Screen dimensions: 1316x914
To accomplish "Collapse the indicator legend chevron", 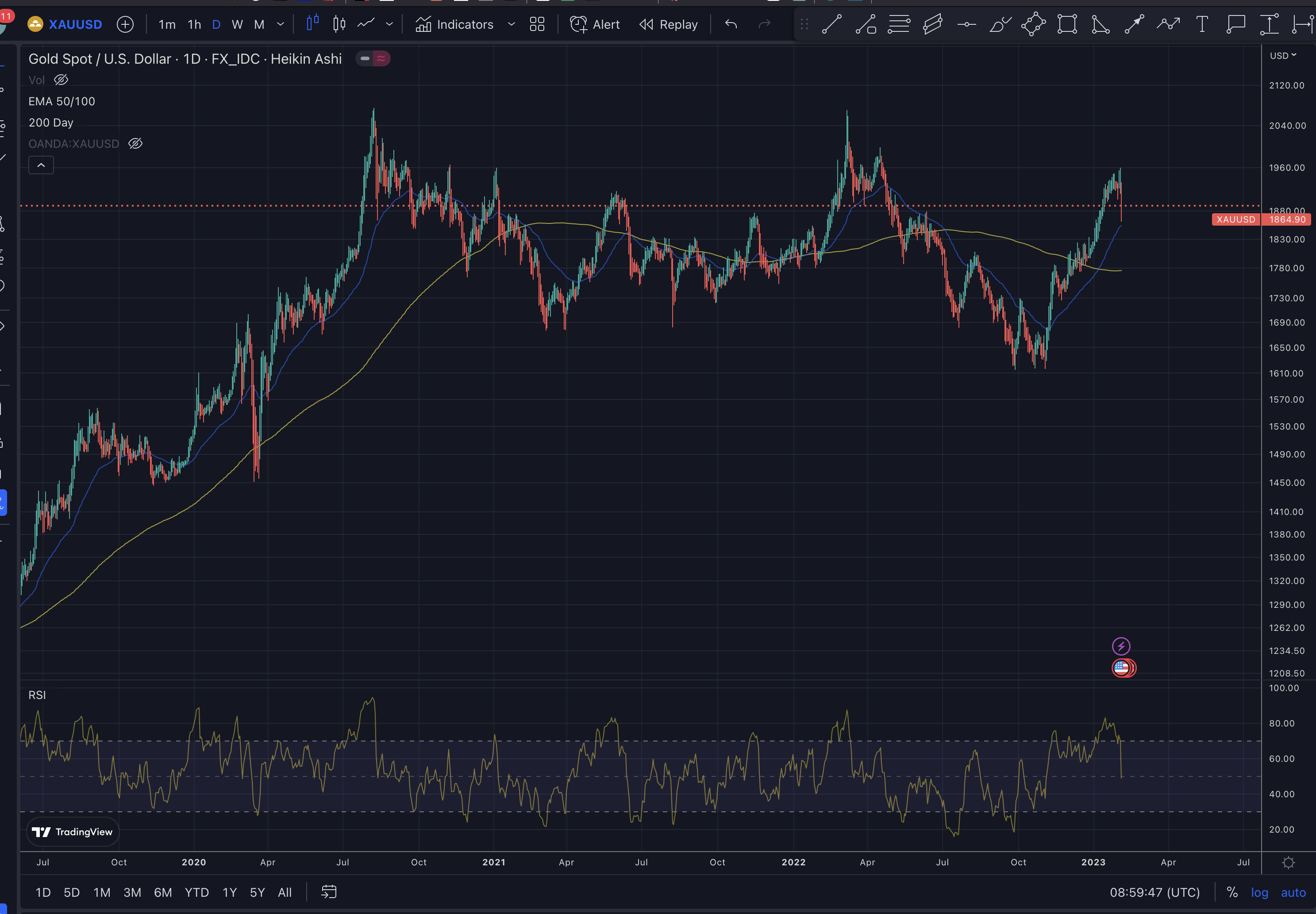I will click(41, 165).
